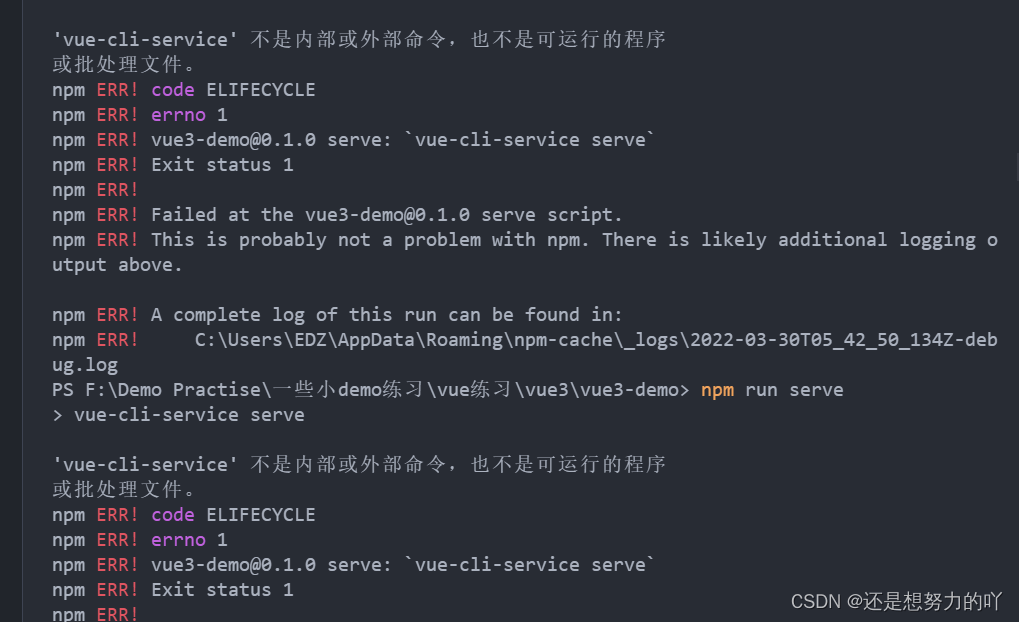Click the '2022-03-30T05_42_50_134Z' timestamp in log path
Image resolution: width=1019 pixels, height=622 pixels.
[x=820, y=340]
